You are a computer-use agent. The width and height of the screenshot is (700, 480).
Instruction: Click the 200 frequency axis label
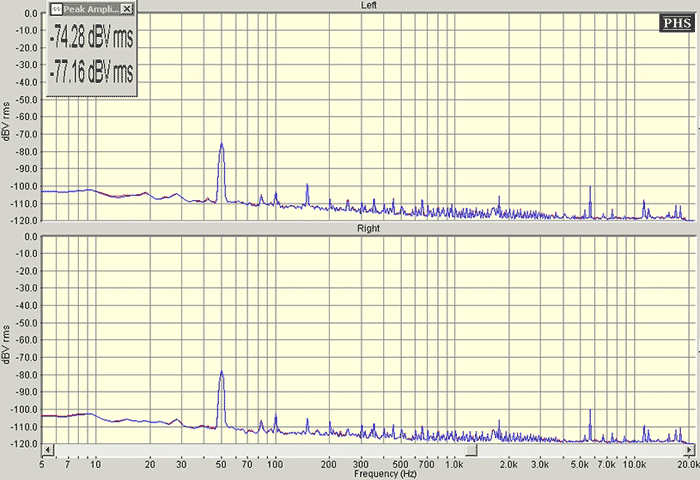tap(329, 464)
